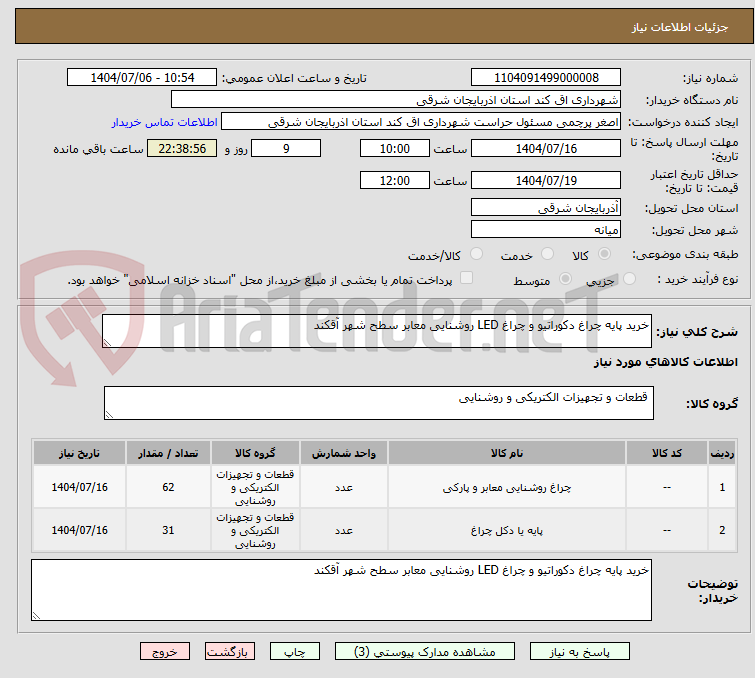Click price validity date 1404/07/19 field
This screenshot has width=755, height=678.
click(546, 180)
